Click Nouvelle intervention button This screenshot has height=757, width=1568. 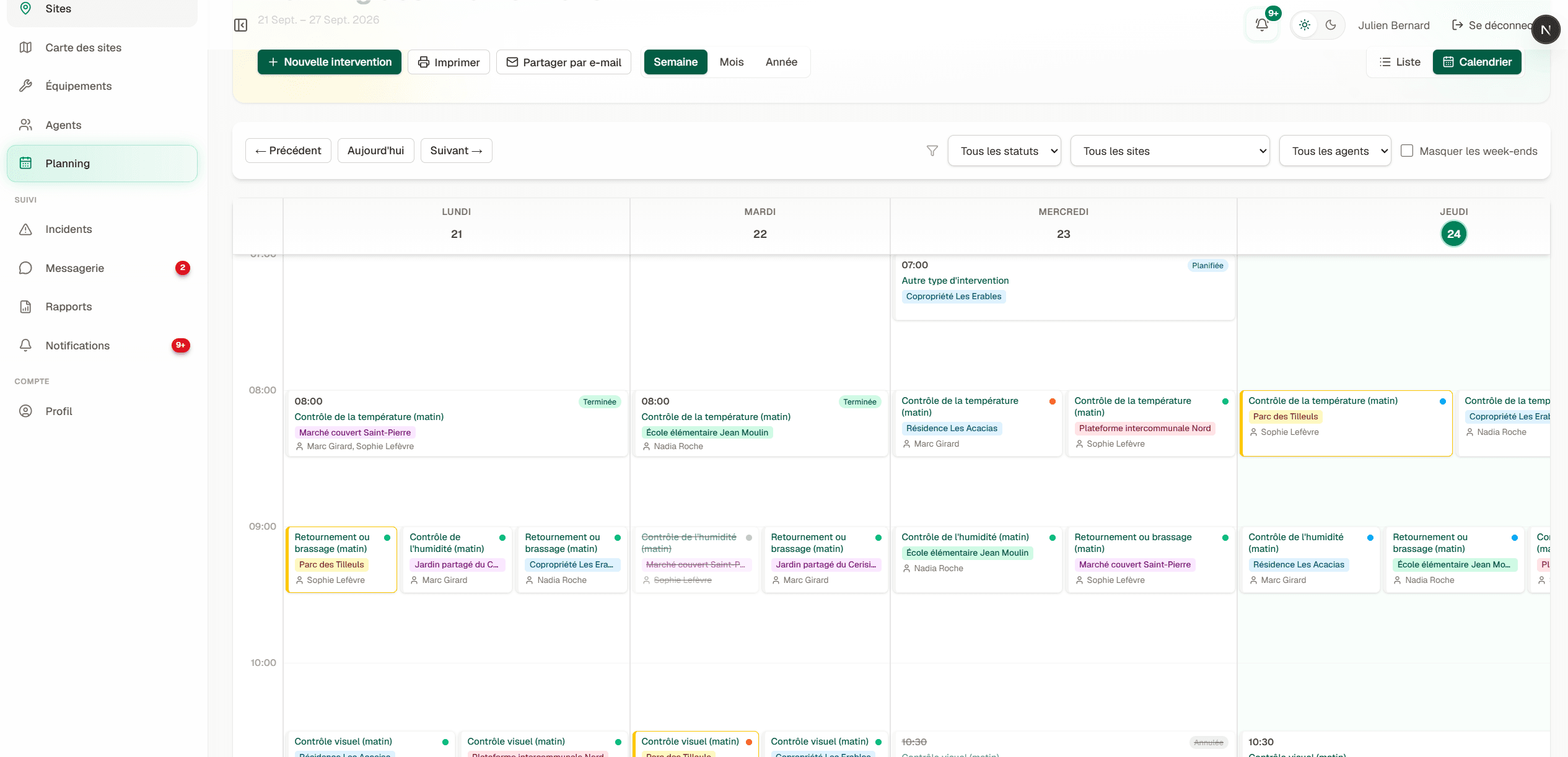[x=330, y=62]
